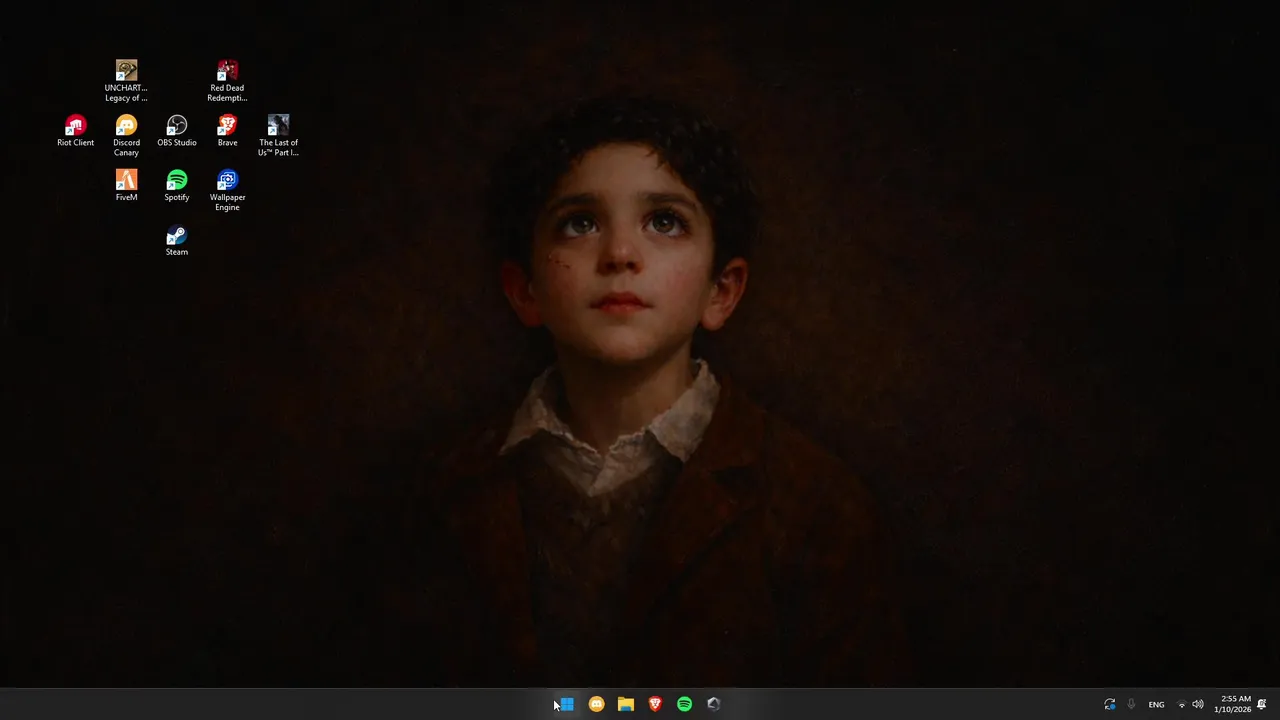Open the notification bell icon
Image resolution: width=1280 pixels, height=720 pixels.
tap(1262, 704)
